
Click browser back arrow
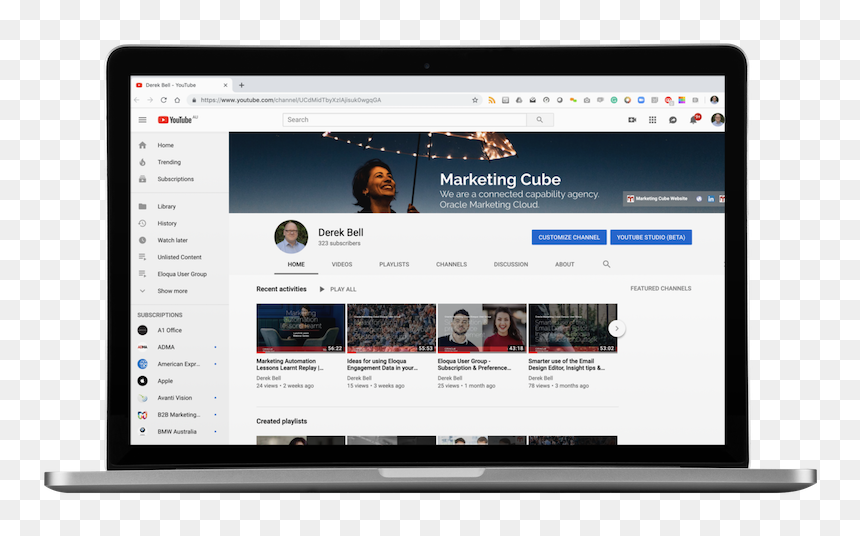point(137,100)
